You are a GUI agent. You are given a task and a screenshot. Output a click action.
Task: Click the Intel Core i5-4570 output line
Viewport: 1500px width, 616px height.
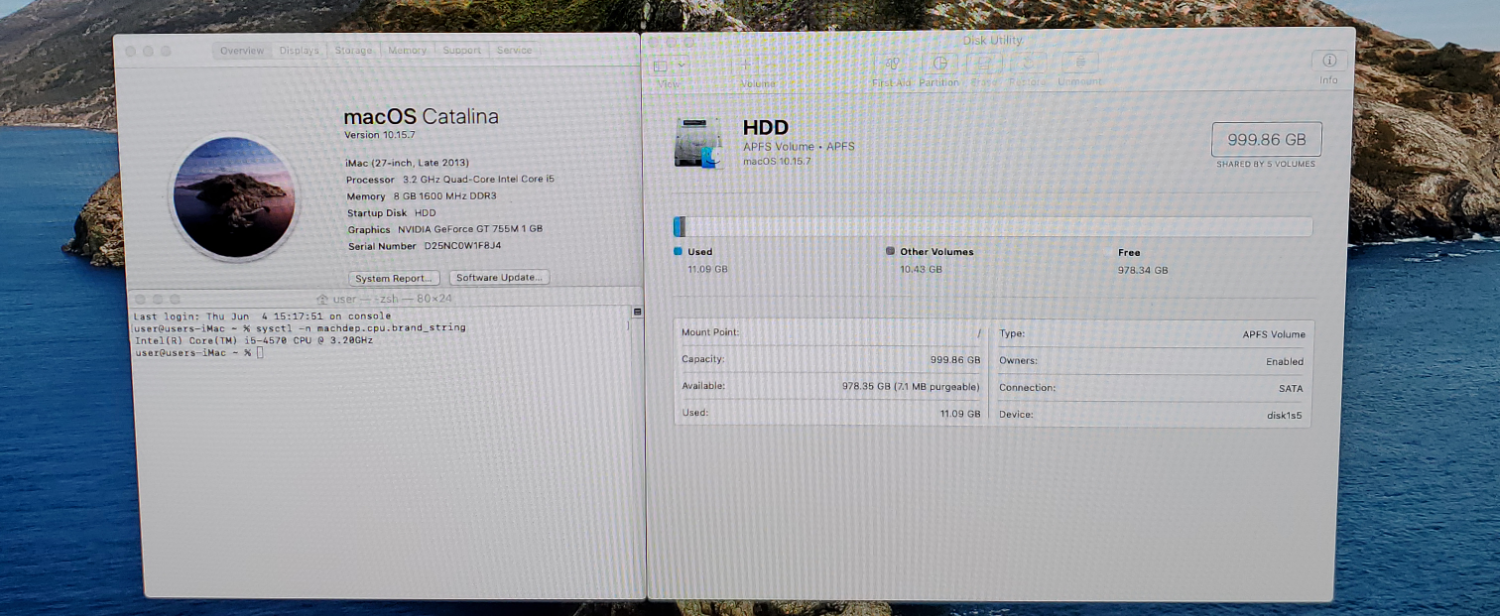coord(253,340)
